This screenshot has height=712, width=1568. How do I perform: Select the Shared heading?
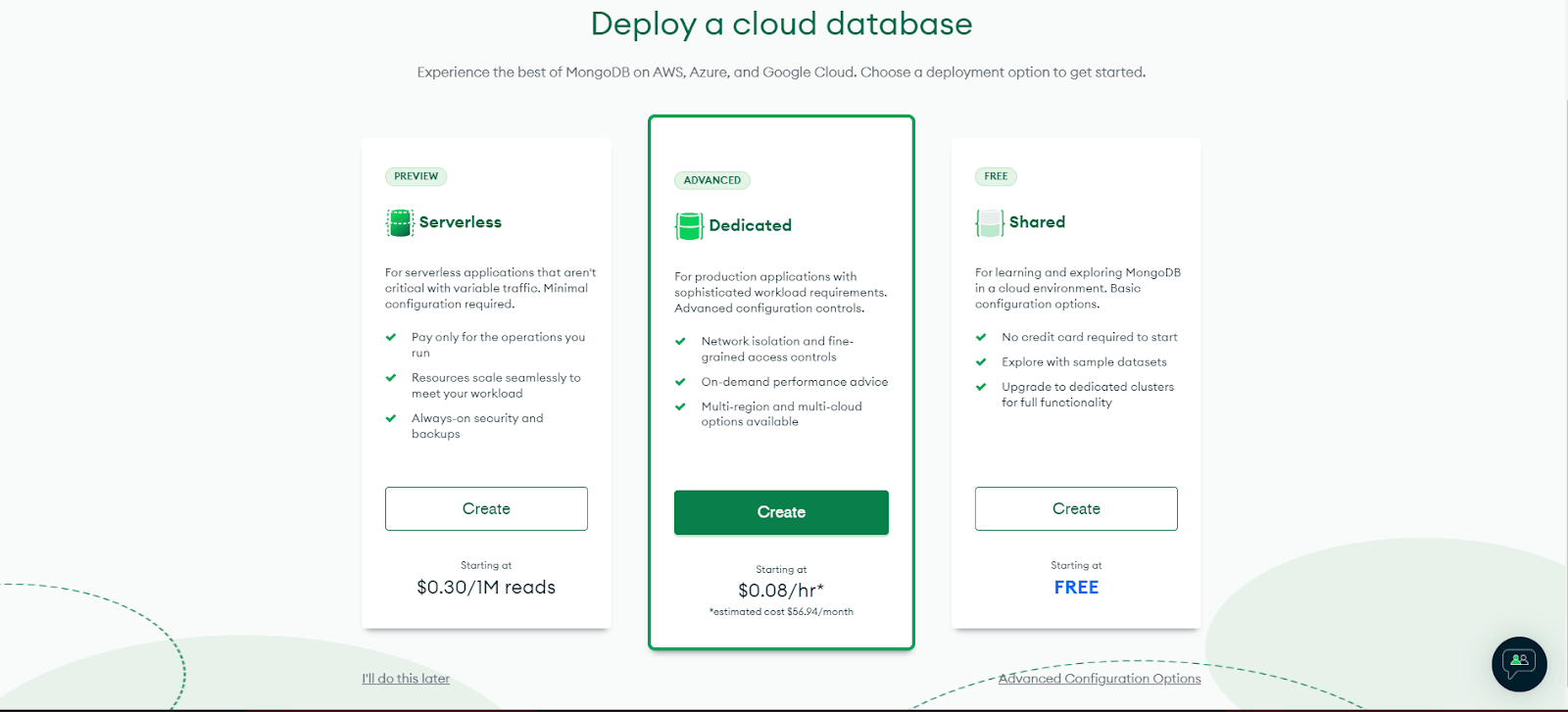(1037, 222)
